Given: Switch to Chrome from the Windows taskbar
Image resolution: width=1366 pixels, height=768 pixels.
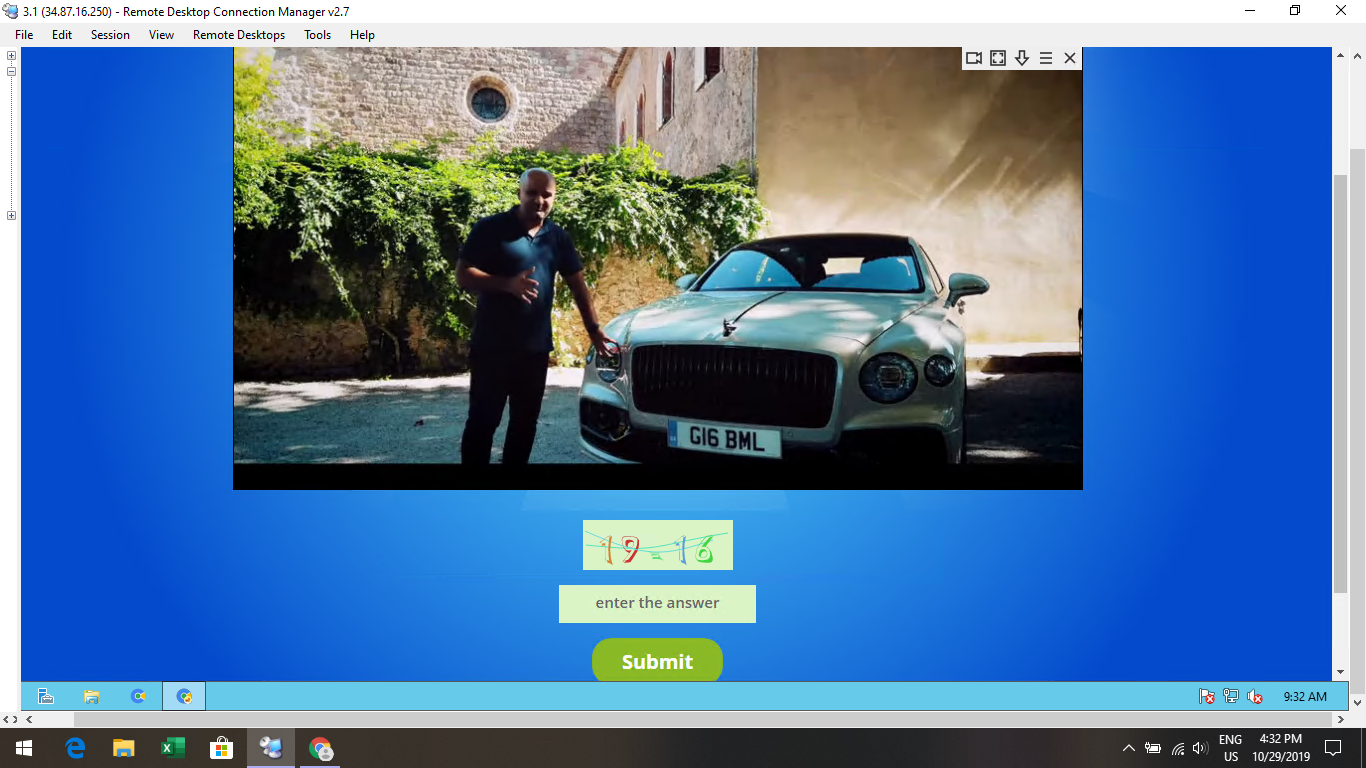Looking at the screenshot, I should [x=320, y=748].
